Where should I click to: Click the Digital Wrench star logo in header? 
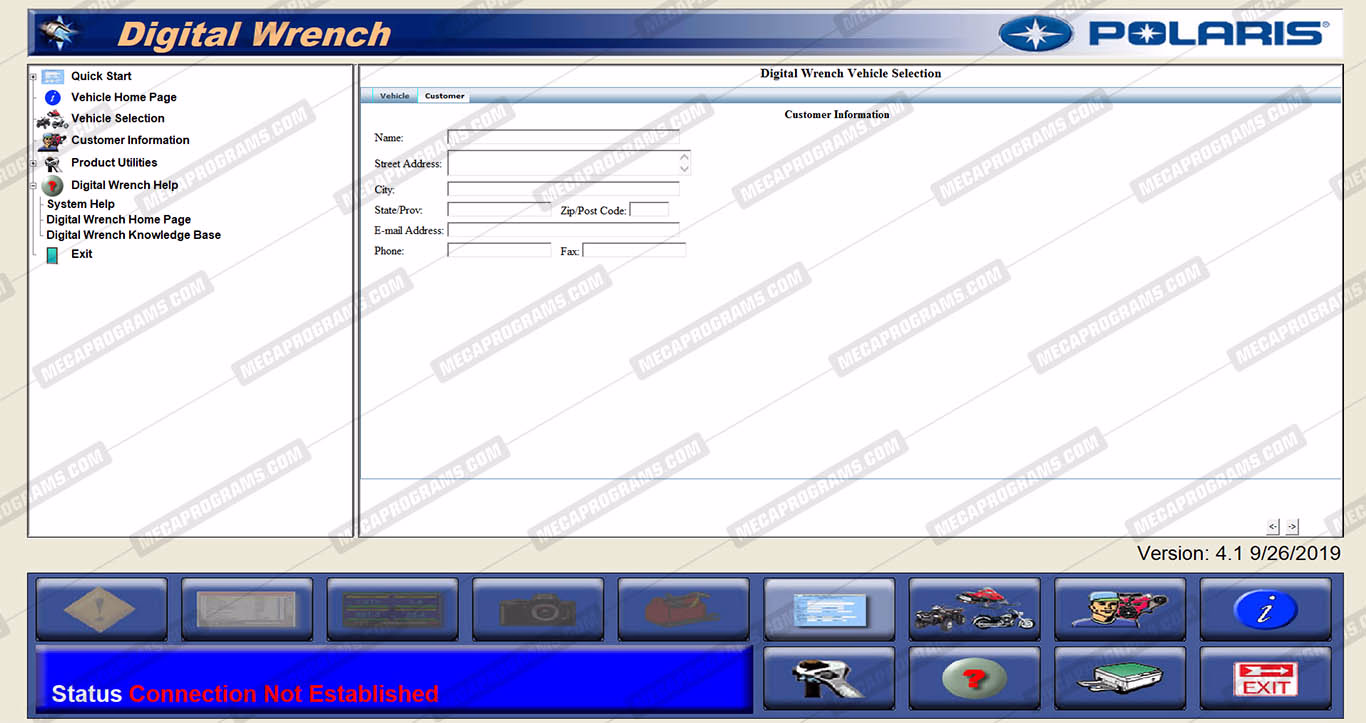[x=58, y=33]
